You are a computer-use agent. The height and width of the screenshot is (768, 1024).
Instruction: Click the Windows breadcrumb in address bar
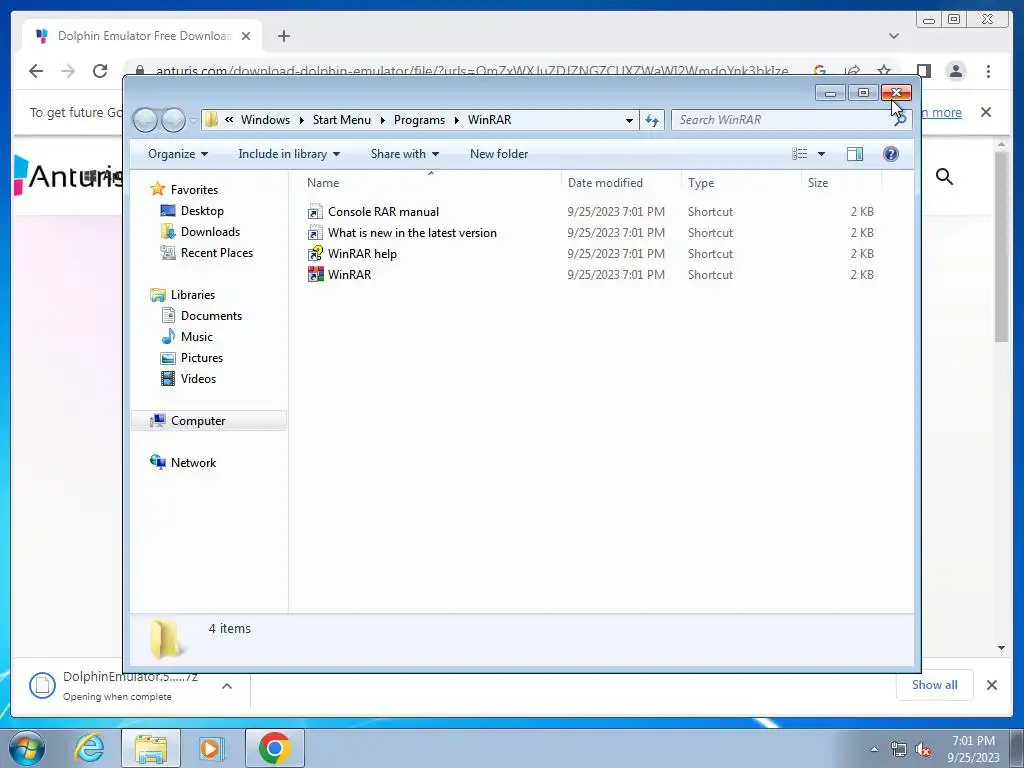tap(265, 120)
